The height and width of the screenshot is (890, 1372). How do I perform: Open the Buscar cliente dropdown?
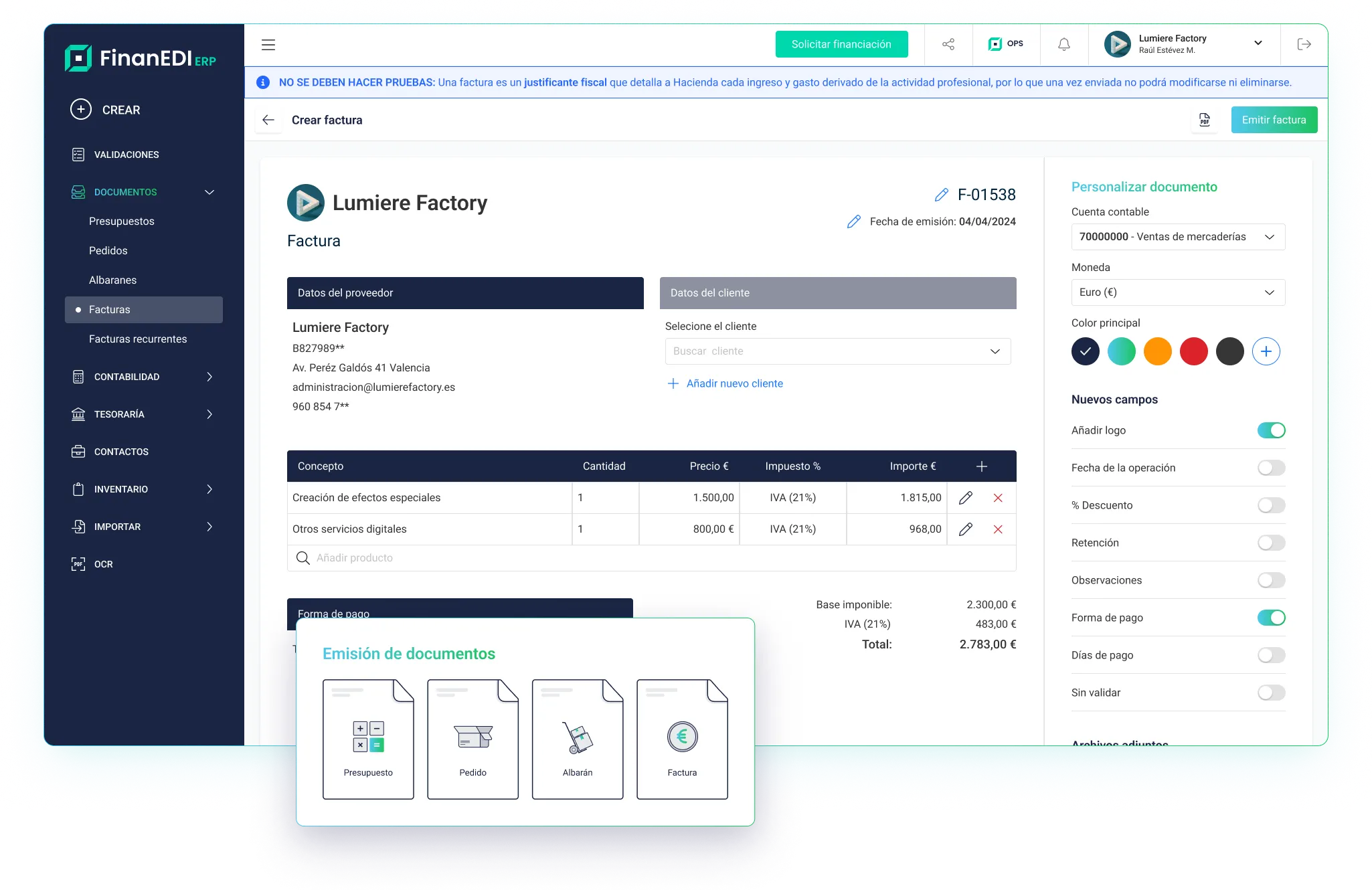[x=837, y=351]
